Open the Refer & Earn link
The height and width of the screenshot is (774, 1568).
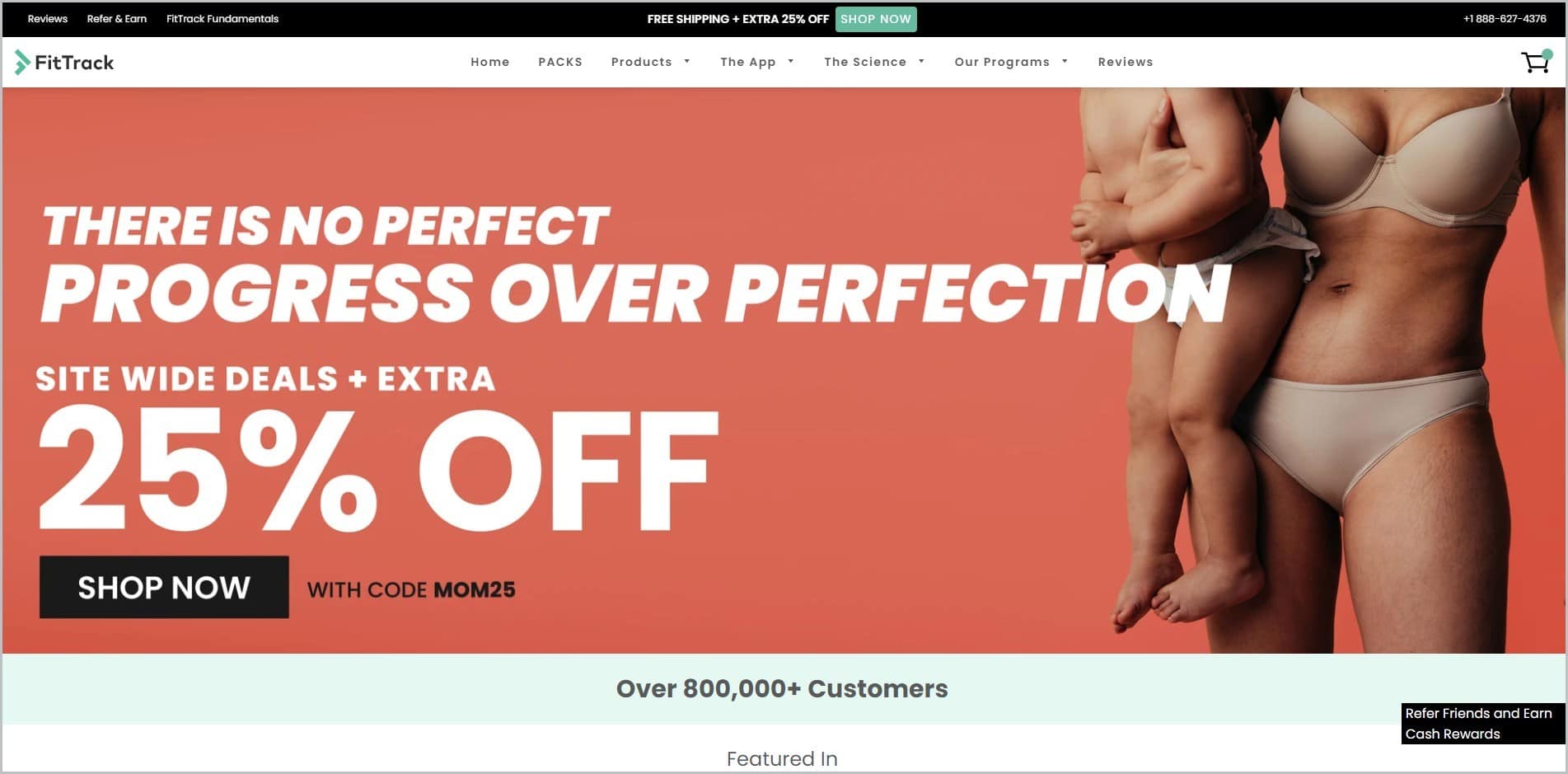coord(117,19)
